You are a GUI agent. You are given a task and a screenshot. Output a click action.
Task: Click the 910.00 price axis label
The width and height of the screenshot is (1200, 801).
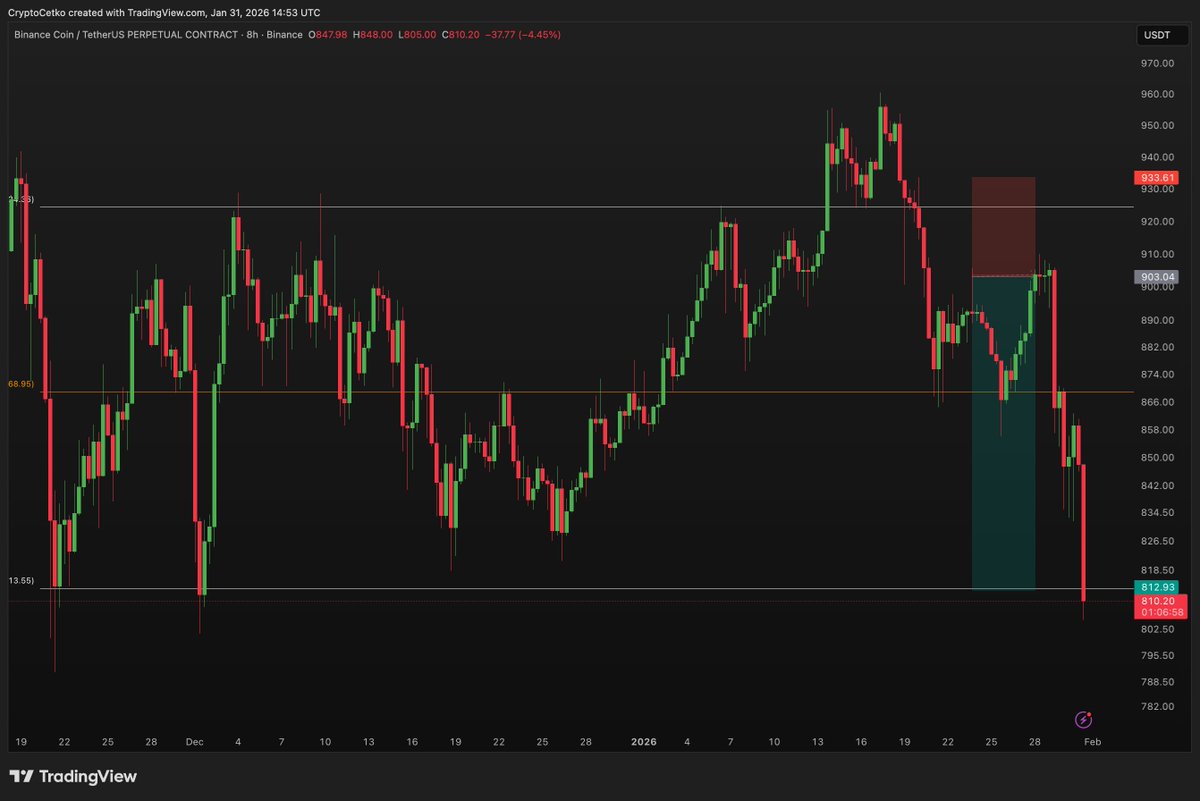(1157, 253)
